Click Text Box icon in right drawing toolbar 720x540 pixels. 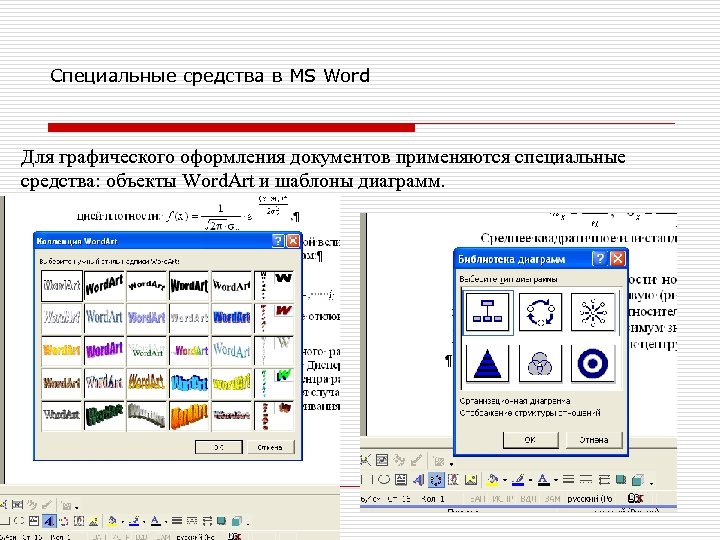[x=401, y=480]
